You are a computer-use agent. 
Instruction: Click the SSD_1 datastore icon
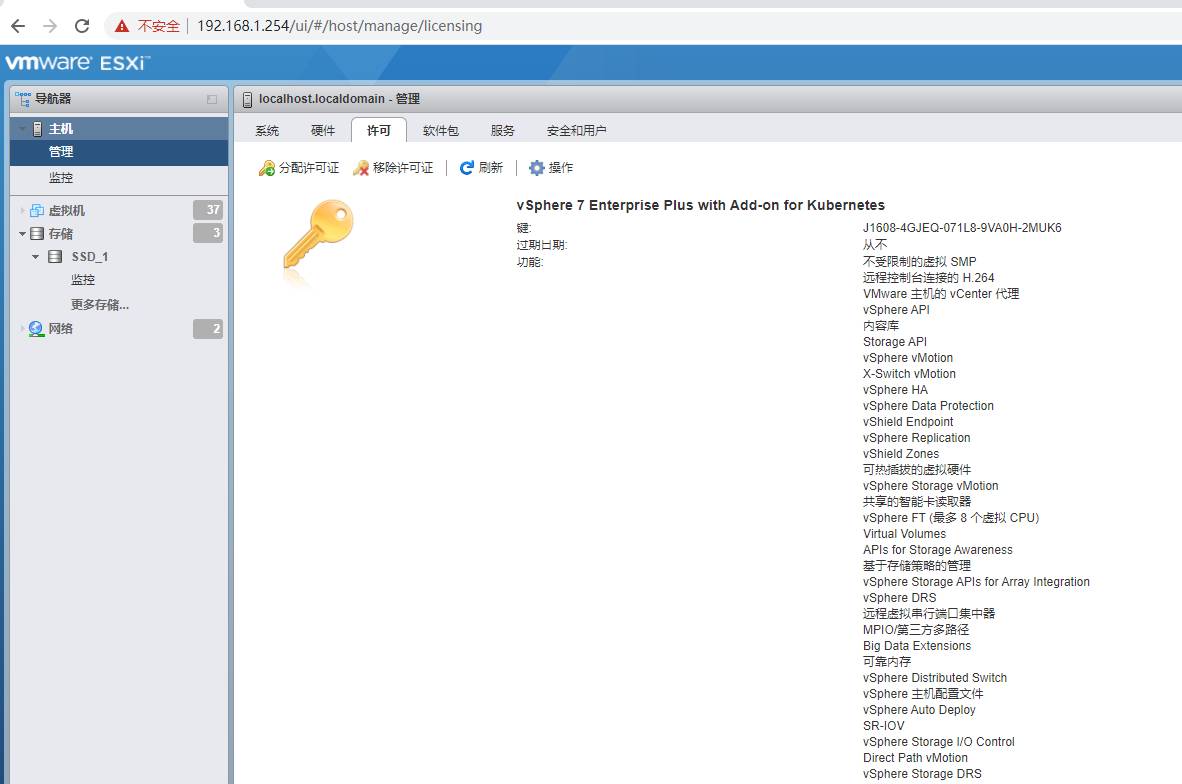[x=55, y=257]
